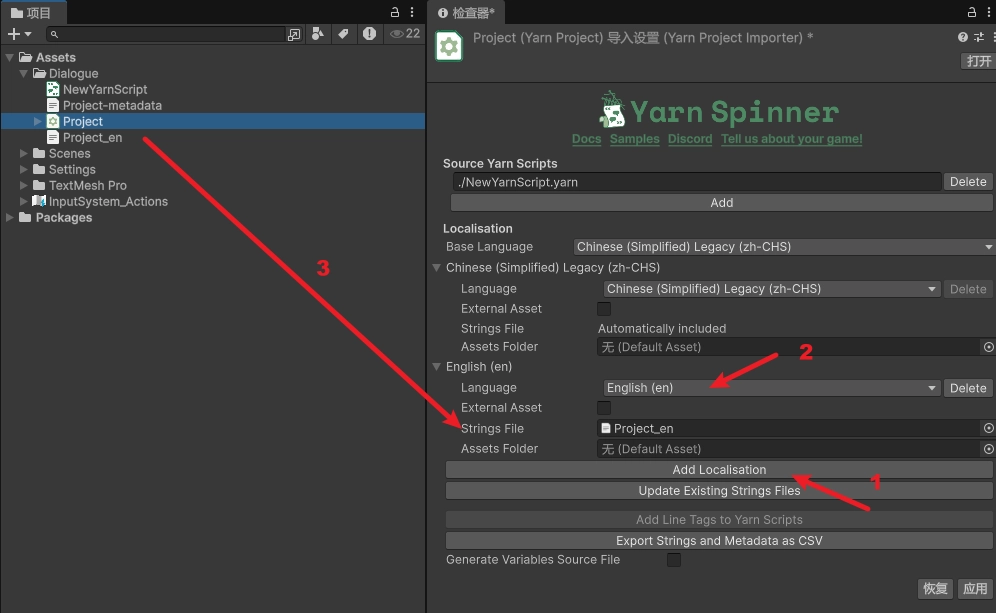Open English localisation Language dropdown

pos(772,388)
